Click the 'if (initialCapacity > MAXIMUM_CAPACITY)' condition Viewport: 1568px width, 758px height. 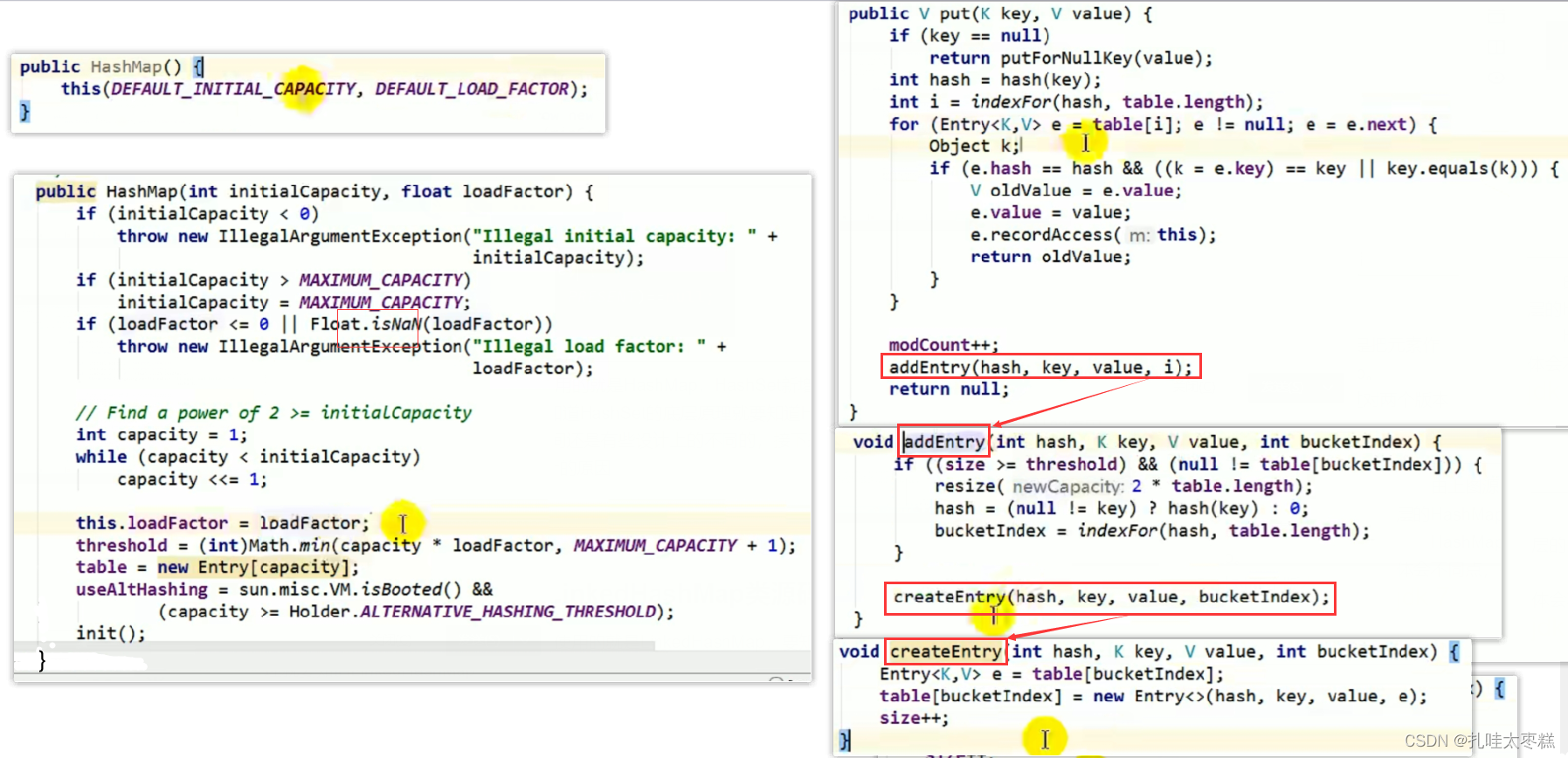tap(273, 280)
